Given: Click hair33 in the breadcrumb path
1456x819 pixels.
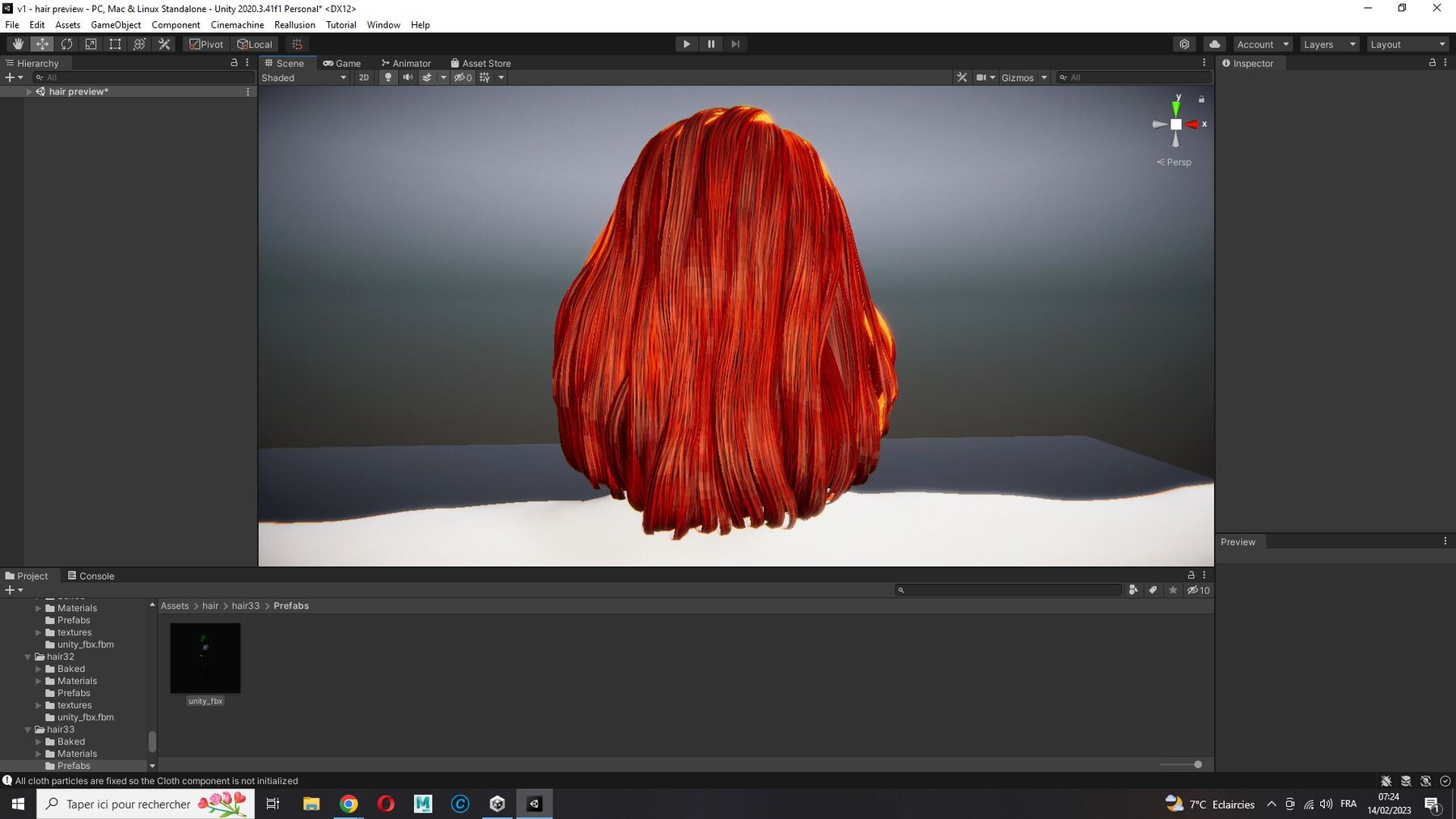Looking at the screenshot, I should 246,606.
